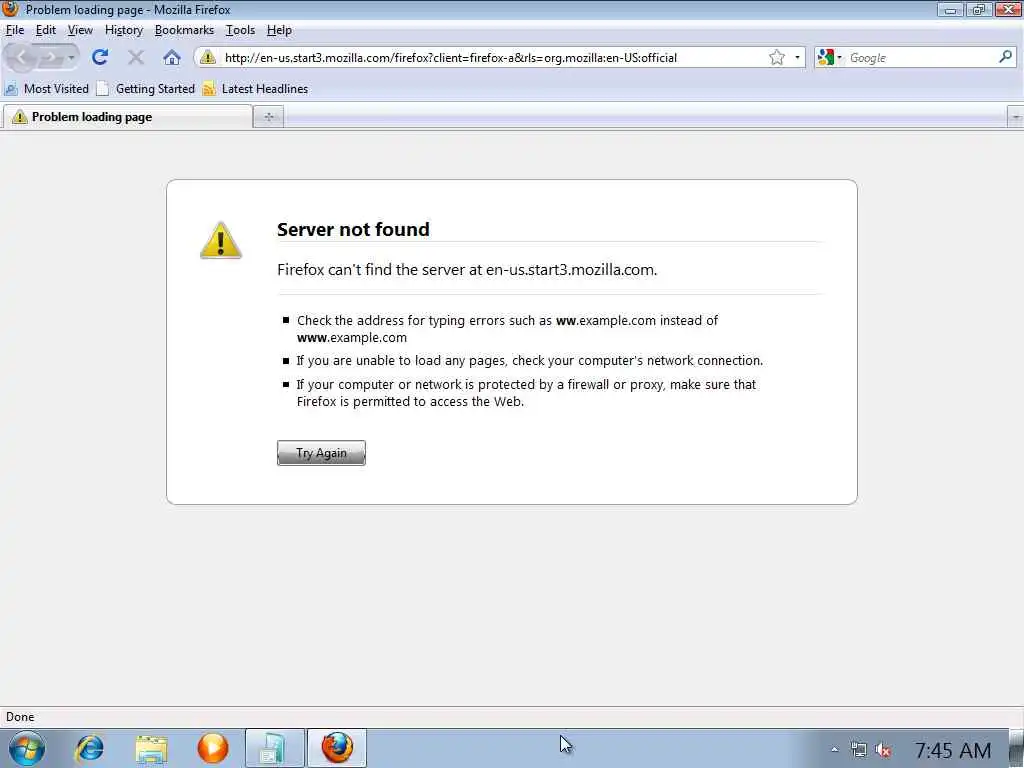Screen dimensions: 1024x768
Task: Click the taskbar document window button
Action: coord(274,748)
